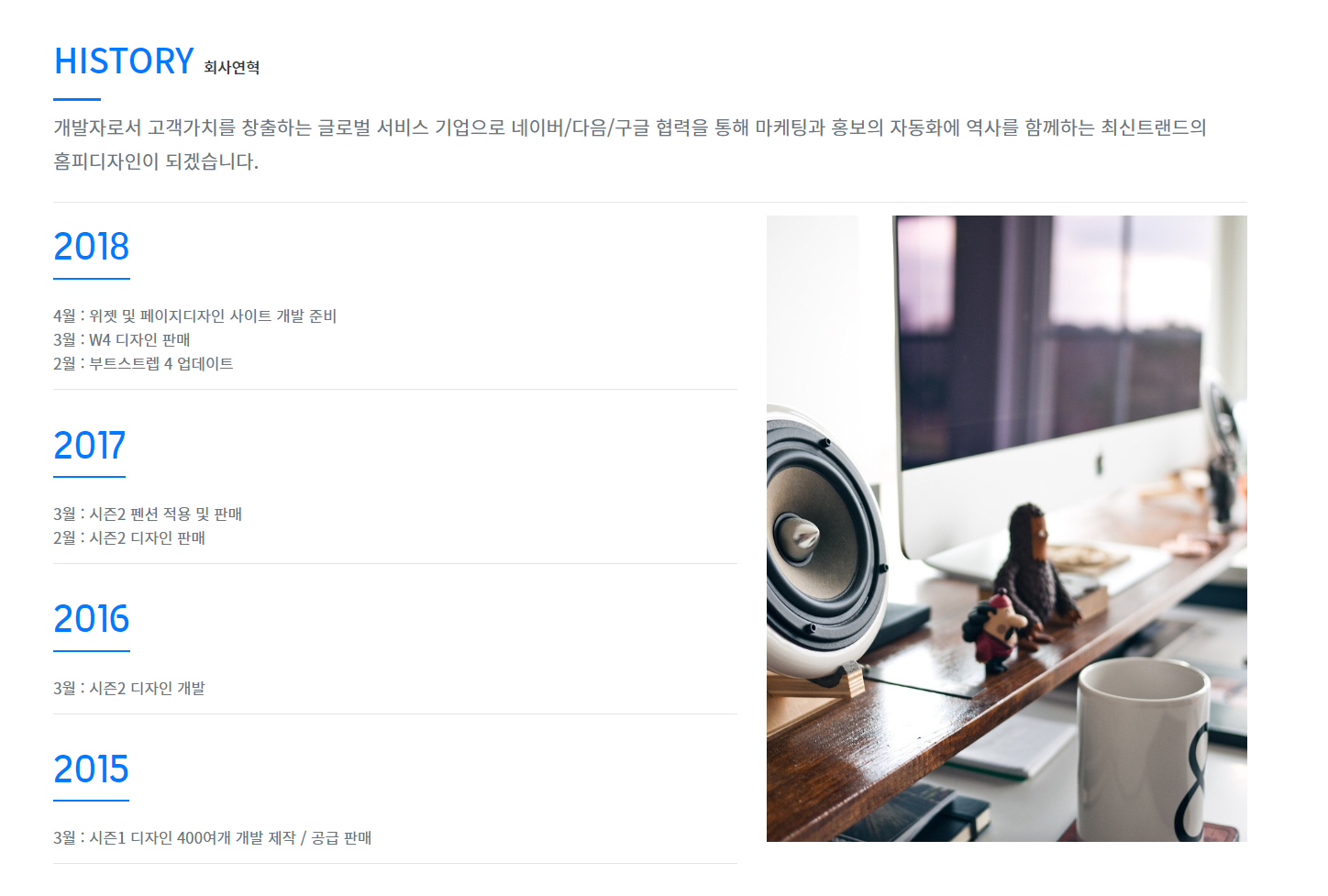The height and width of the screenshot is (896, 1328).
Task: Select the 2016 year heading
Action: [x=92, y=619]
